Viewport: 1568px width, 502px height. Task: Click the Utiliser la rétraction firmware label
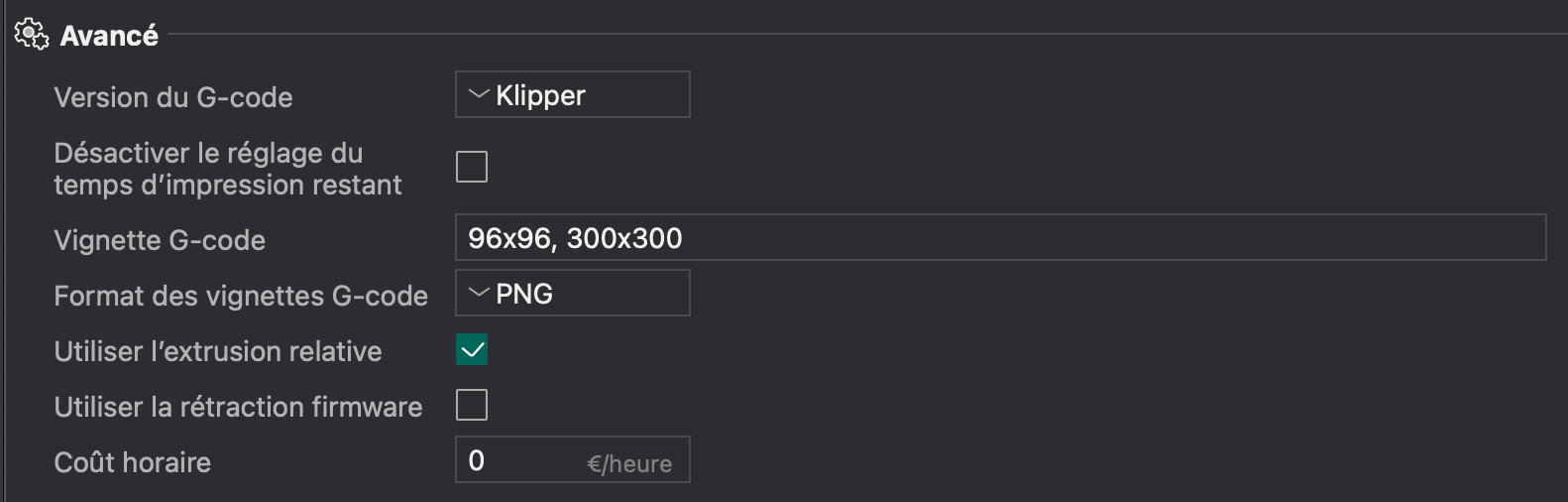tap(238, 407)
